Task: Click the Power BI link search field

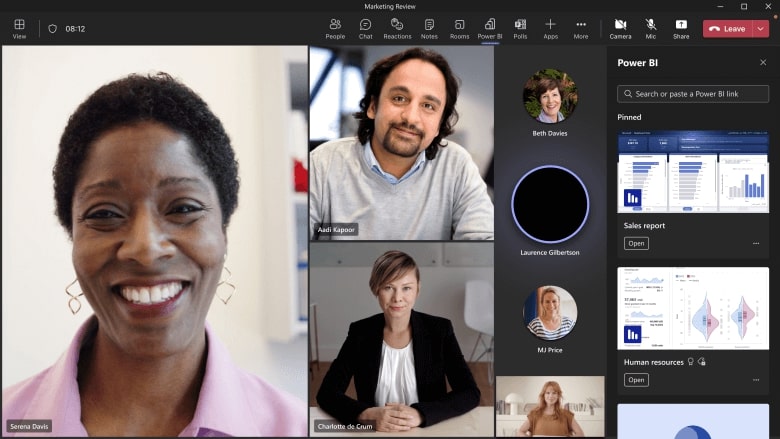Action: [x=693, y=94]
